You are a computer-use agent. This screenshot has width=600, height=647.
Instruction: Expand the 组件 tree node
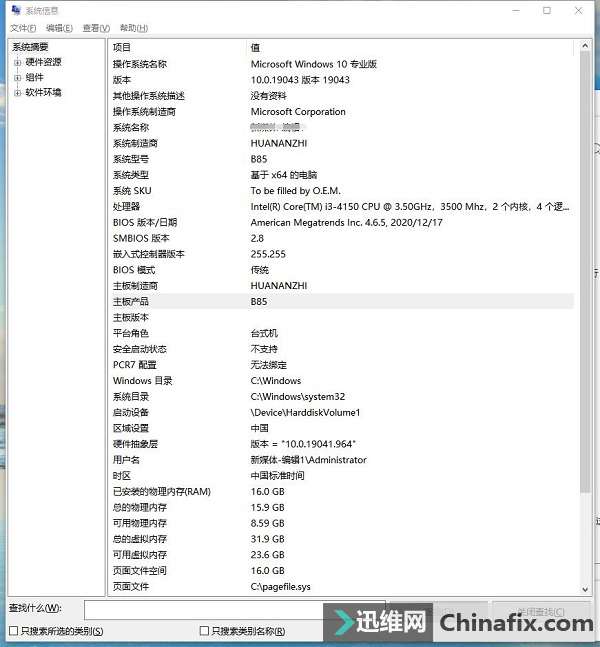(17, 78)
